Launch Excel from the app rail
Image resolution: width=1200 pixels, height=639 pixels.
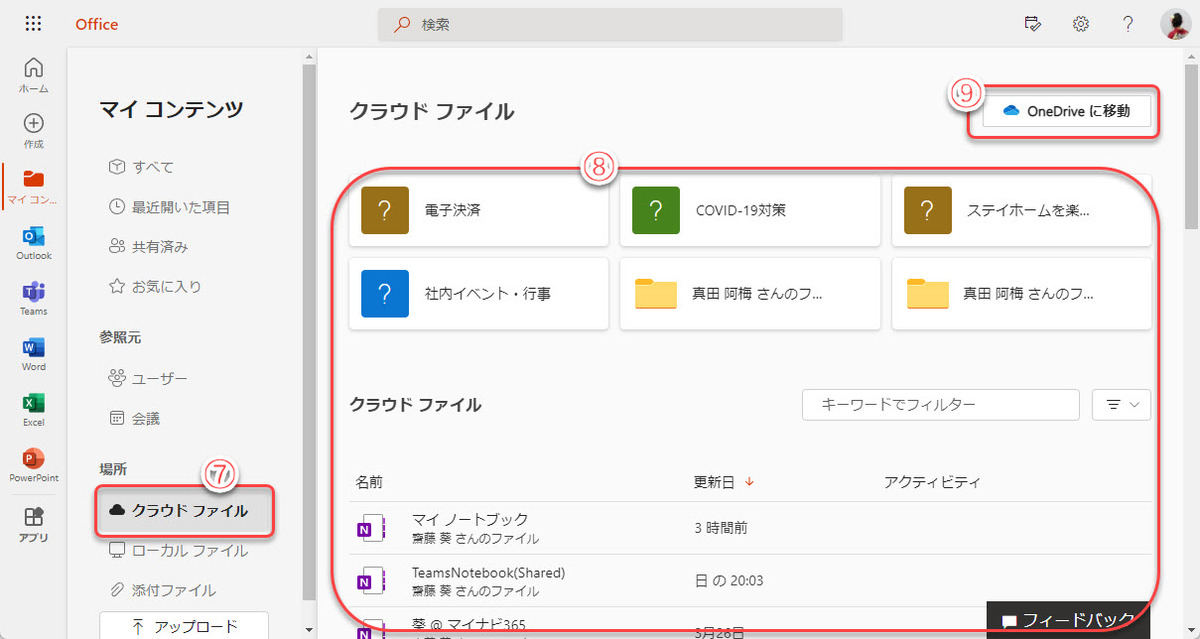tap(33, 410)
